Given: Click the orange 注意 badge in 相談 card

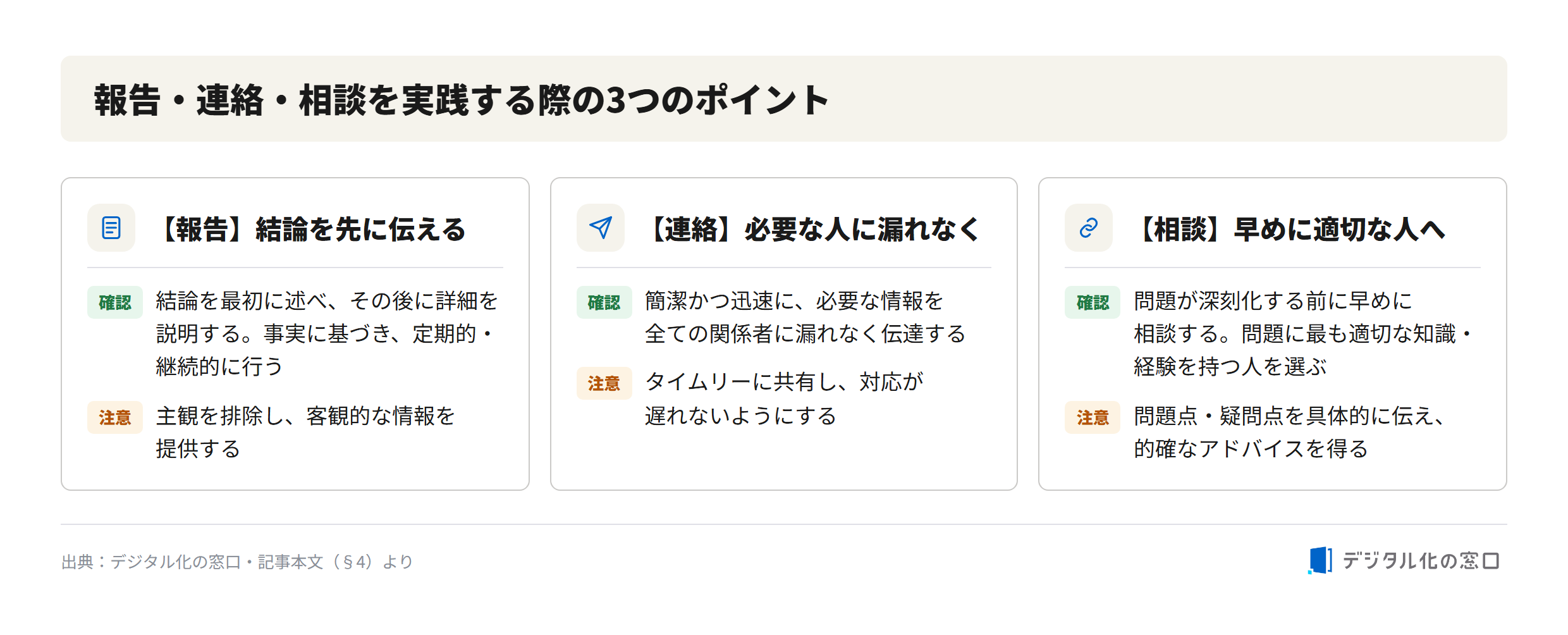Looking at the screenshot, I should click(x=1093, y=417).
